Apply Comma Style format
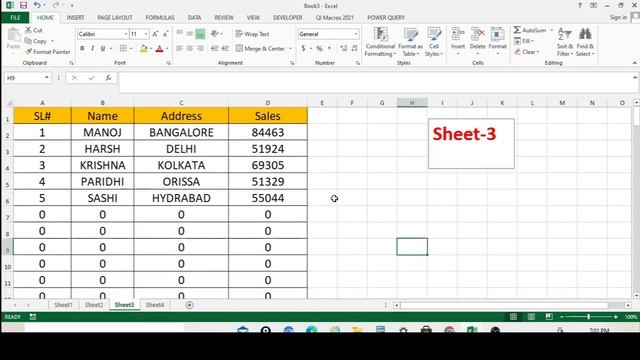 (x=329, y=49)
